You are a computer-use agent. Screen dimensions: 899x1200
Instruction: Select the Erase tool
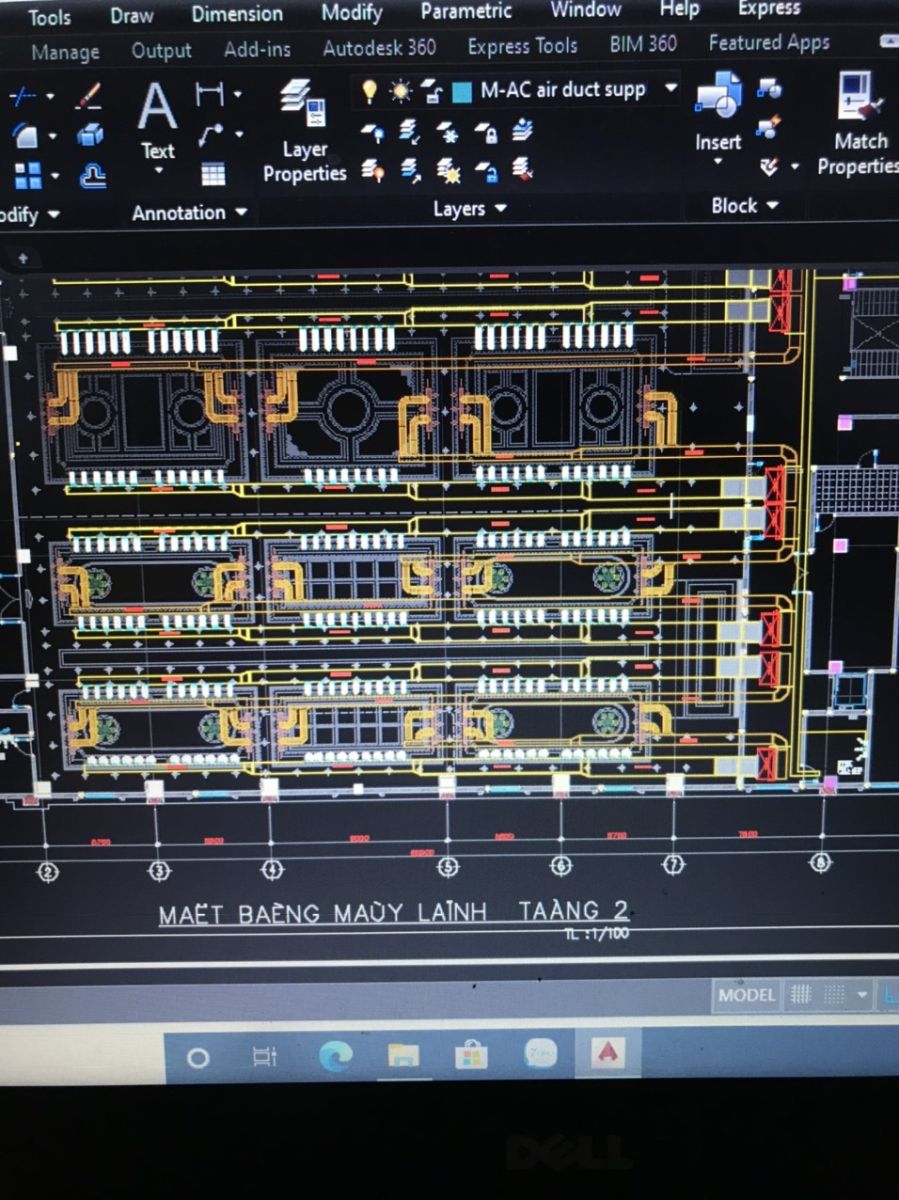pos(90,96)
